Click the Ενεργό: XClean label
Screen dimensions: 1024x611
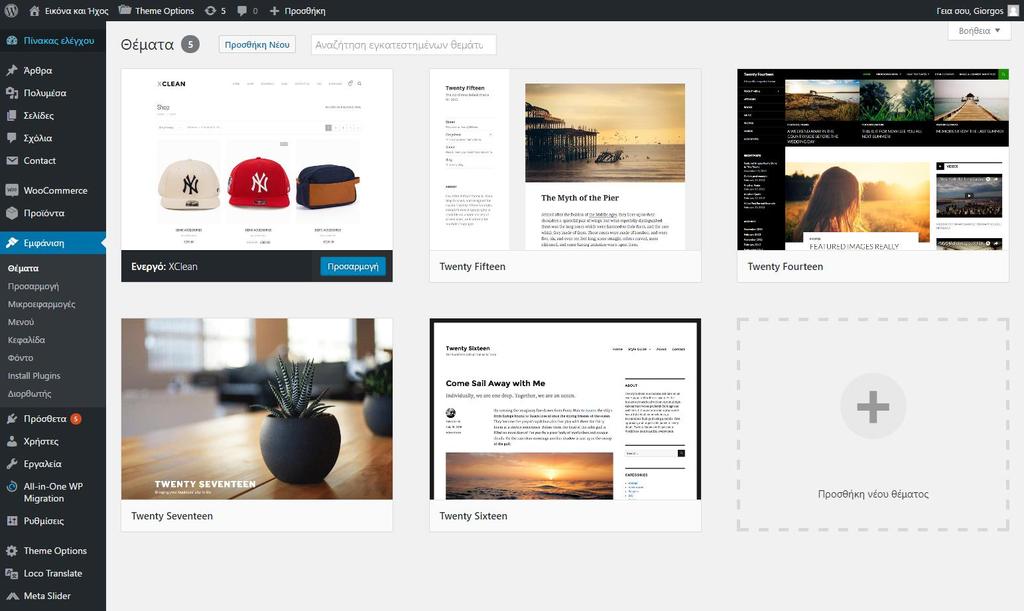pos(164,266)
